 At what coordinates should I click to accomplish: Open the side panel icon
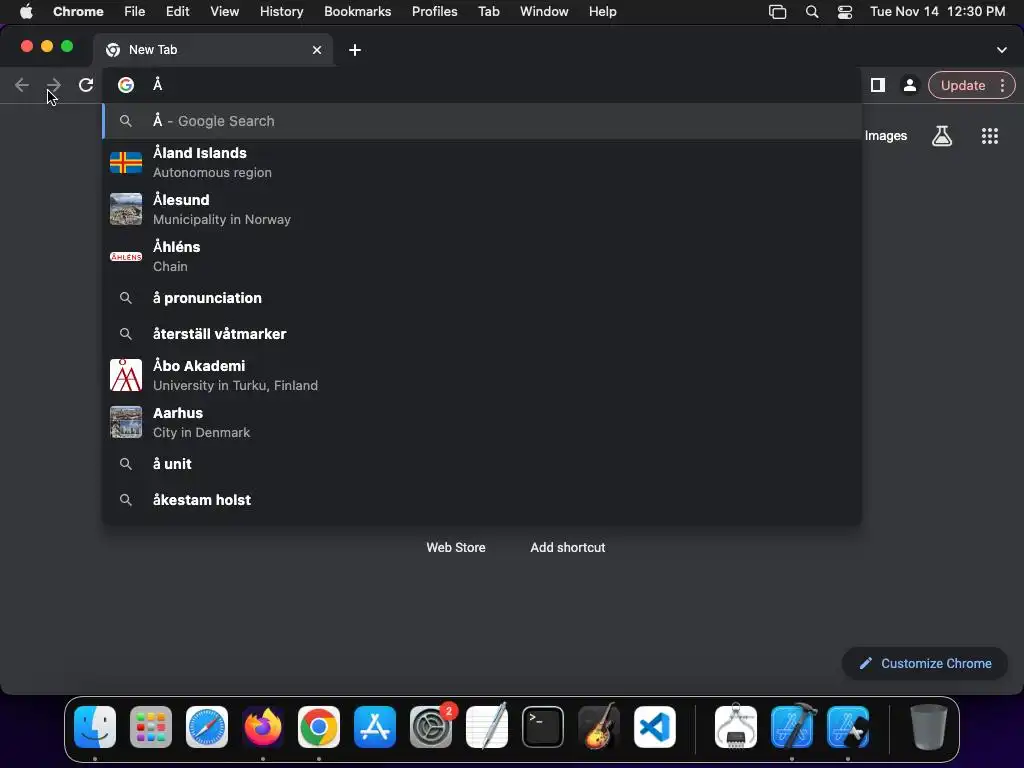point(878,85)
